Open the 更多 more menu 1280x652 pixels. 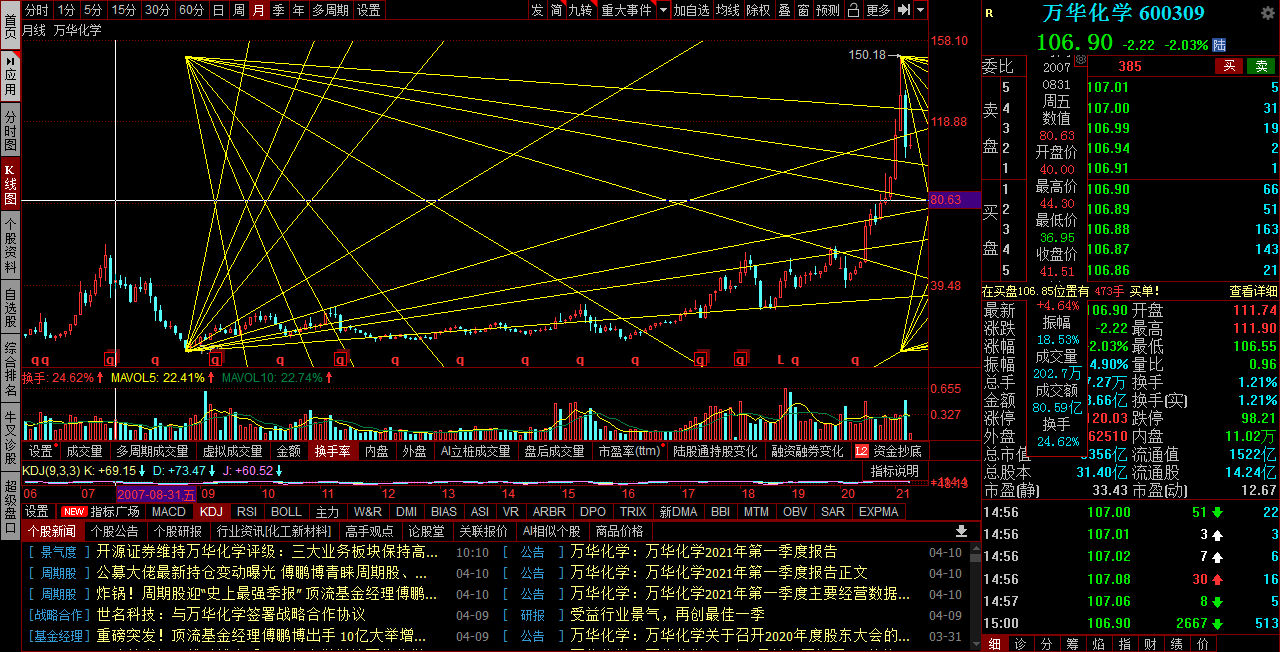pos(878,10)
